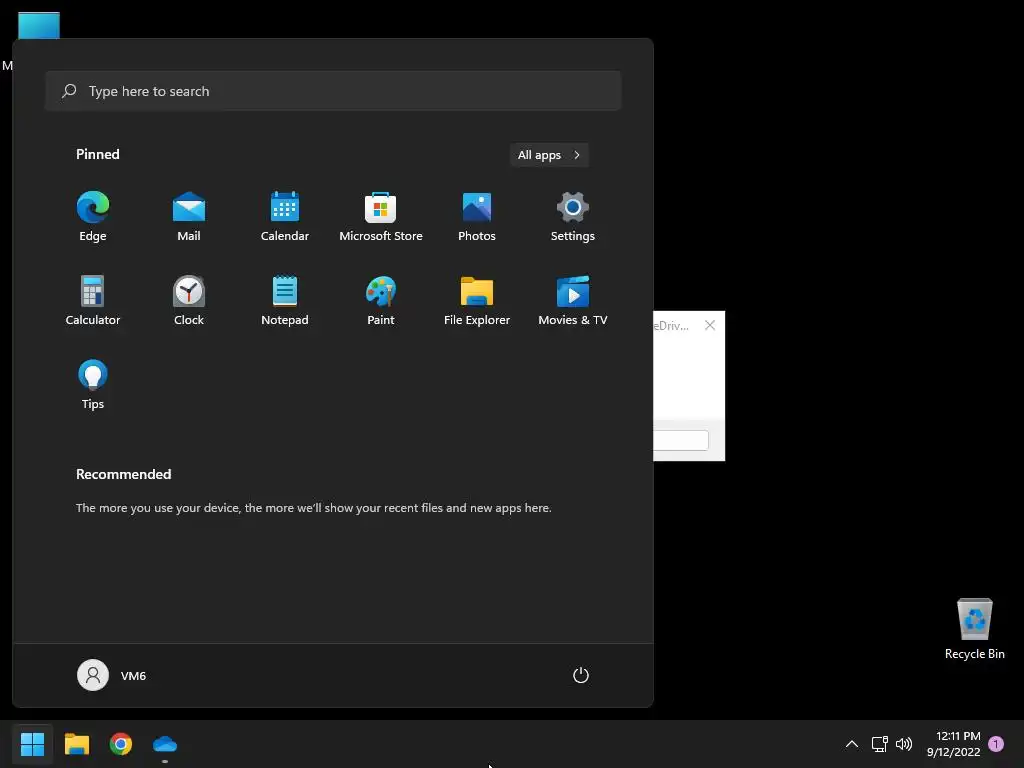
Task: Open Settings from the Start menu
Action: [573, 217]
